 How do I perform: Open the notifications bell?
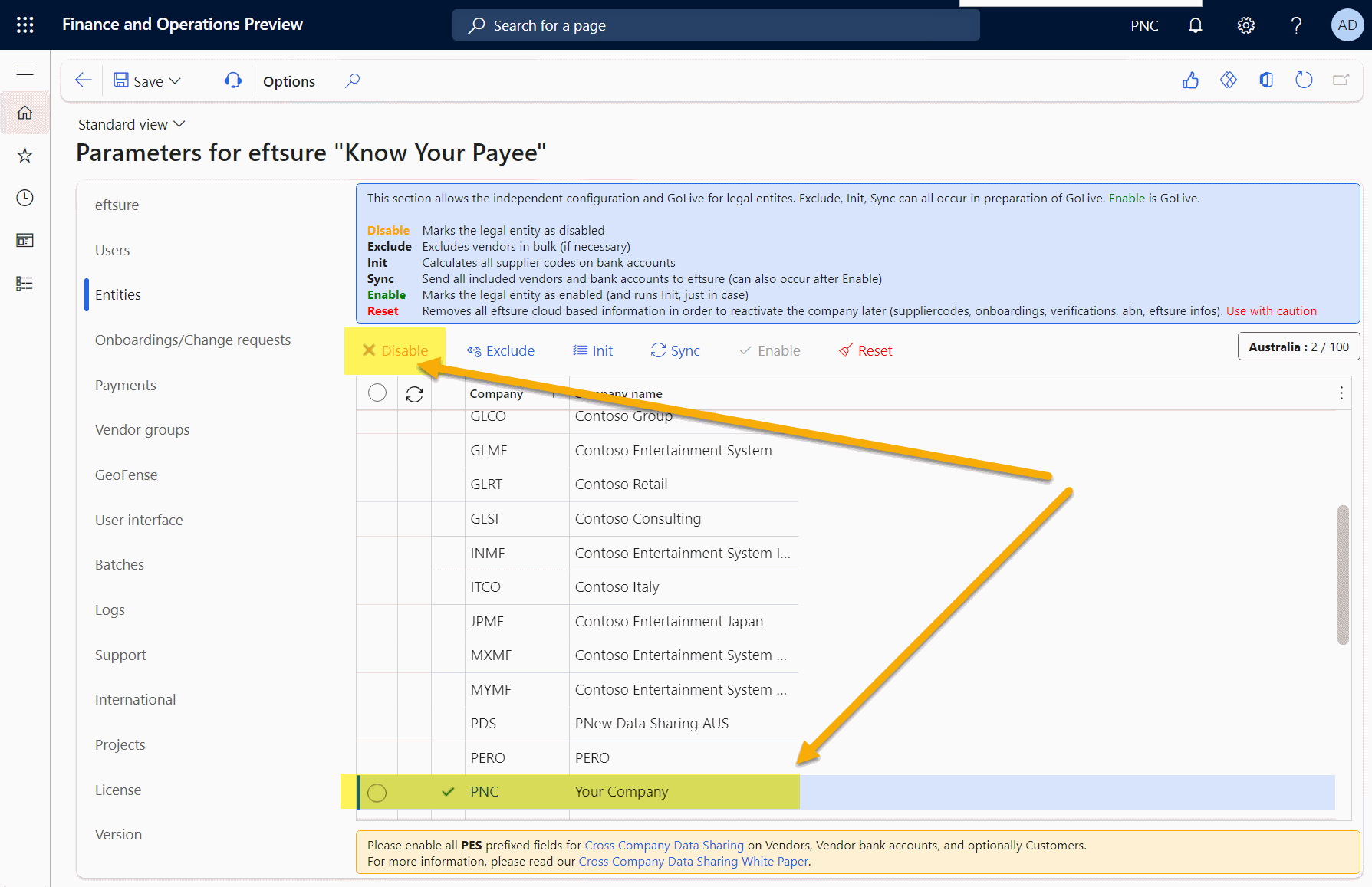pos(1195,25)
